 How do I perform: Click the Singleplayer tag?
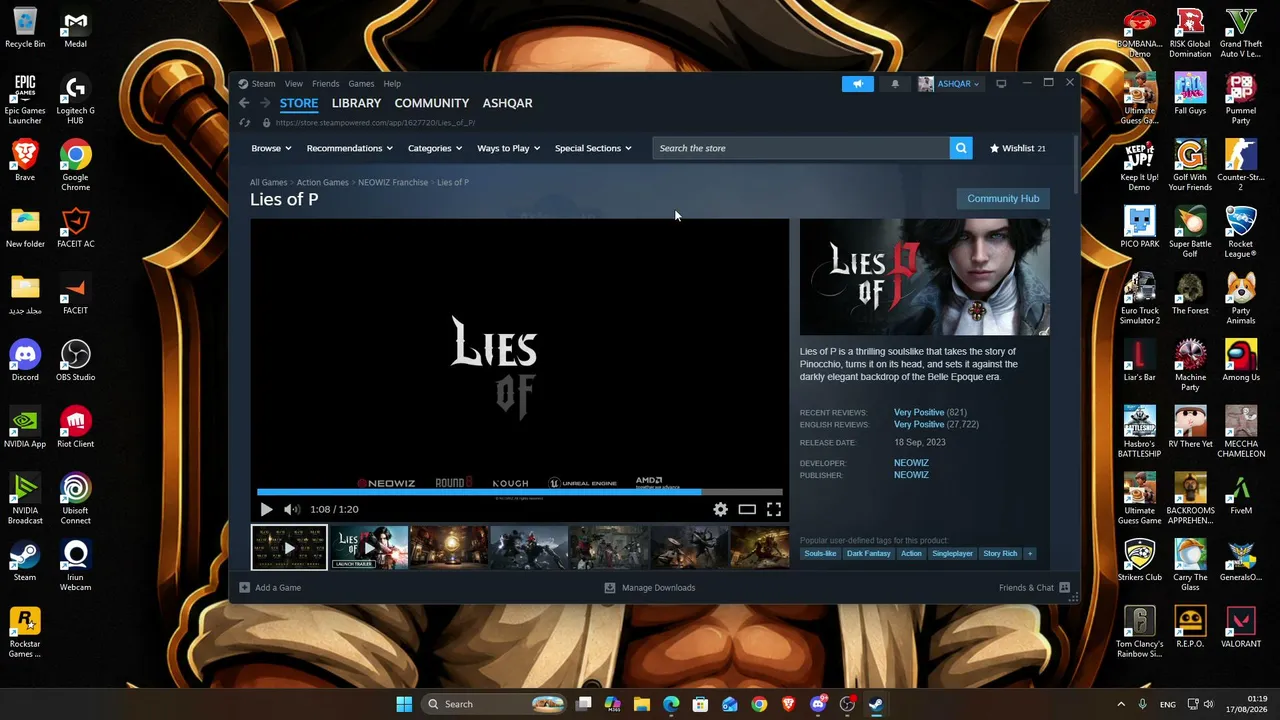coord(952,553)
